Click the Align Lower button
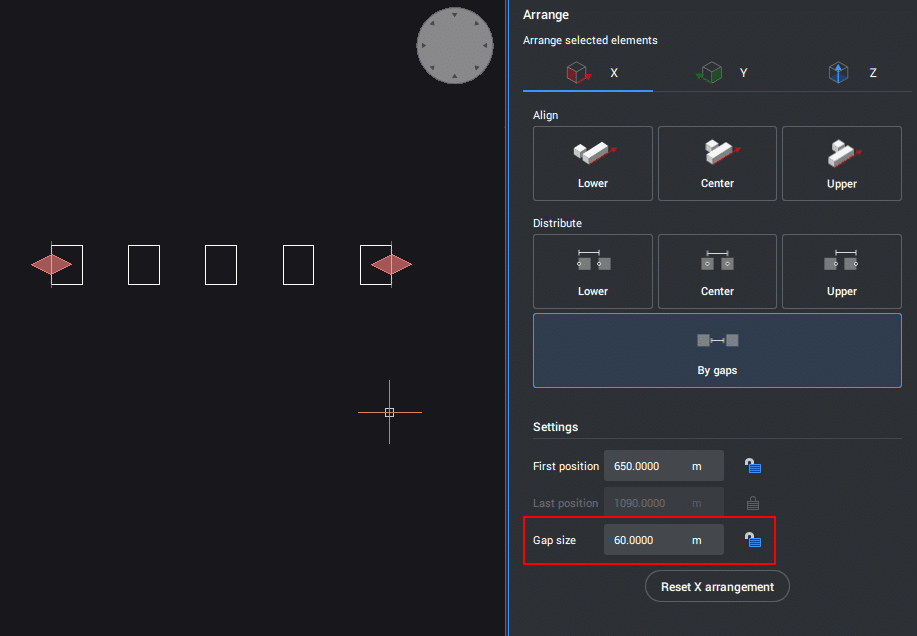Screen dimensions: 917x636 click(x=592, y=164)
